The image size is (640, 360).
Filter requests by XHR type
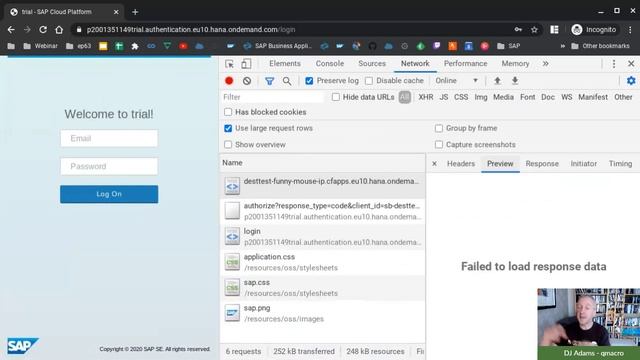426,97
